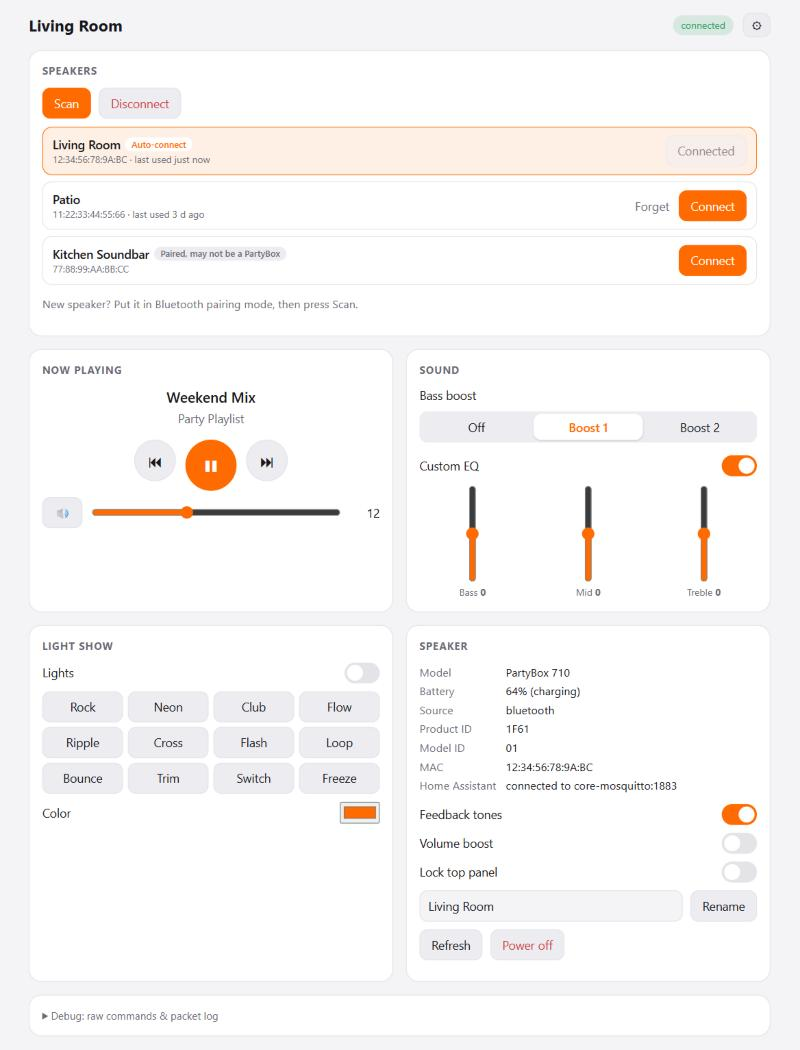The image size is (800, 1050).
Task: Select Boost 1 bass option
Action: 588,427
